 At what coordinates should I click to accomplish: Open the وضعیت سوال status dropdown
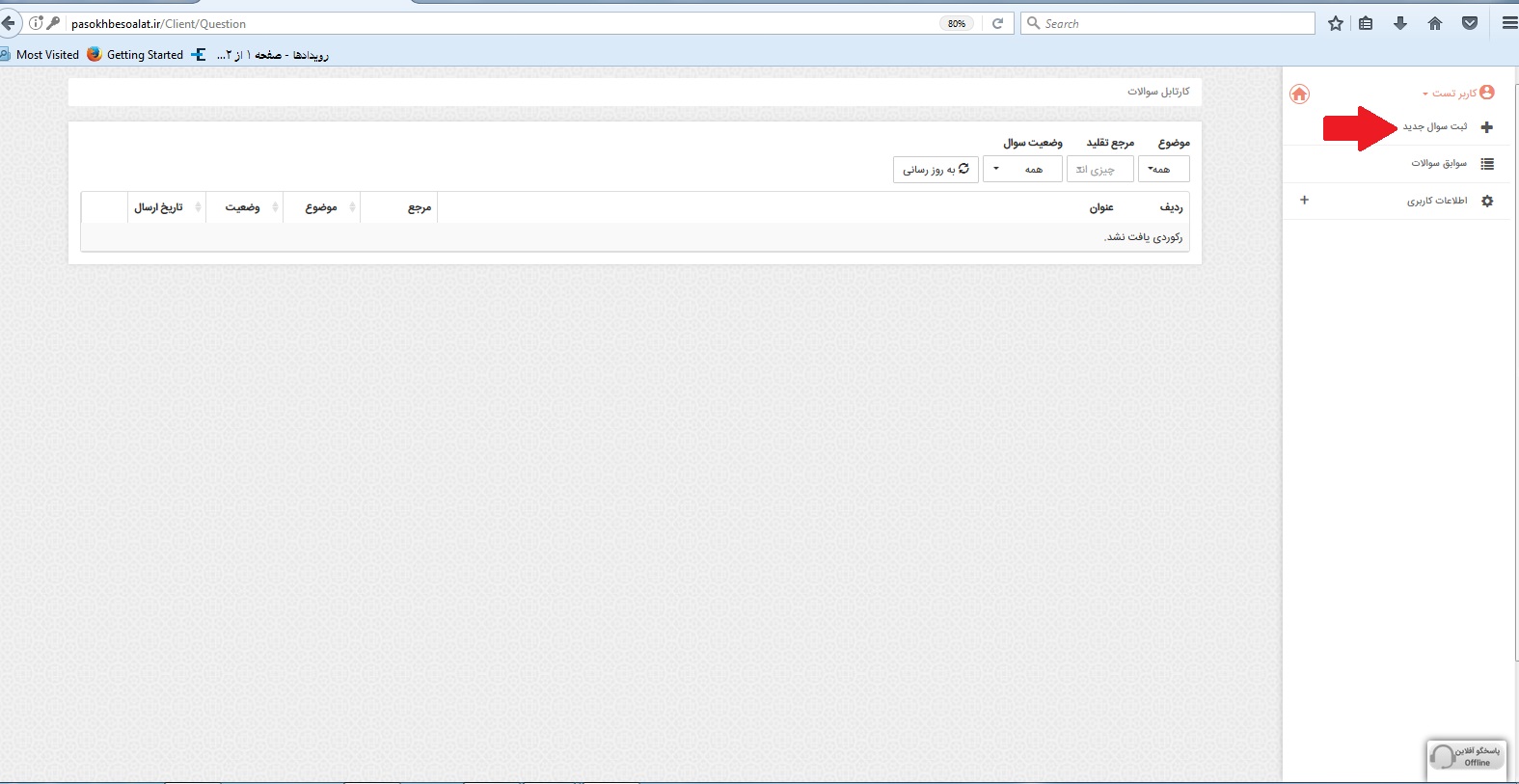point(1021,170)
